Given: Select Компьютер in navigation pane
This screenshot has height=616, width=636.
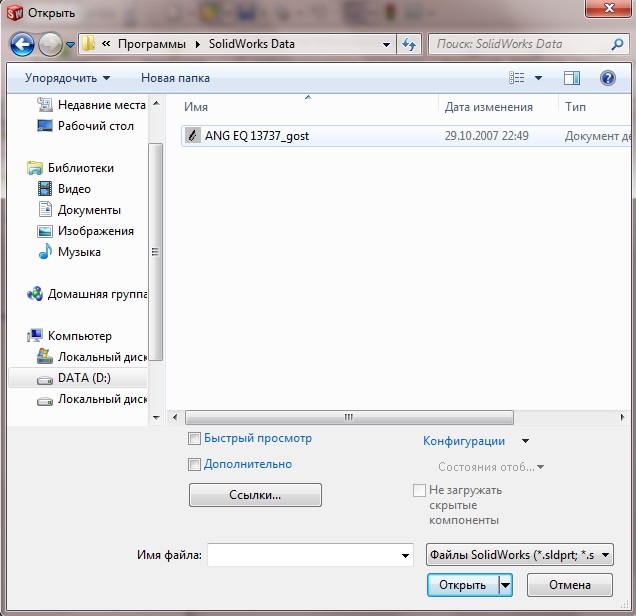Looking at the screenshot, I should (x=69, y=336).
